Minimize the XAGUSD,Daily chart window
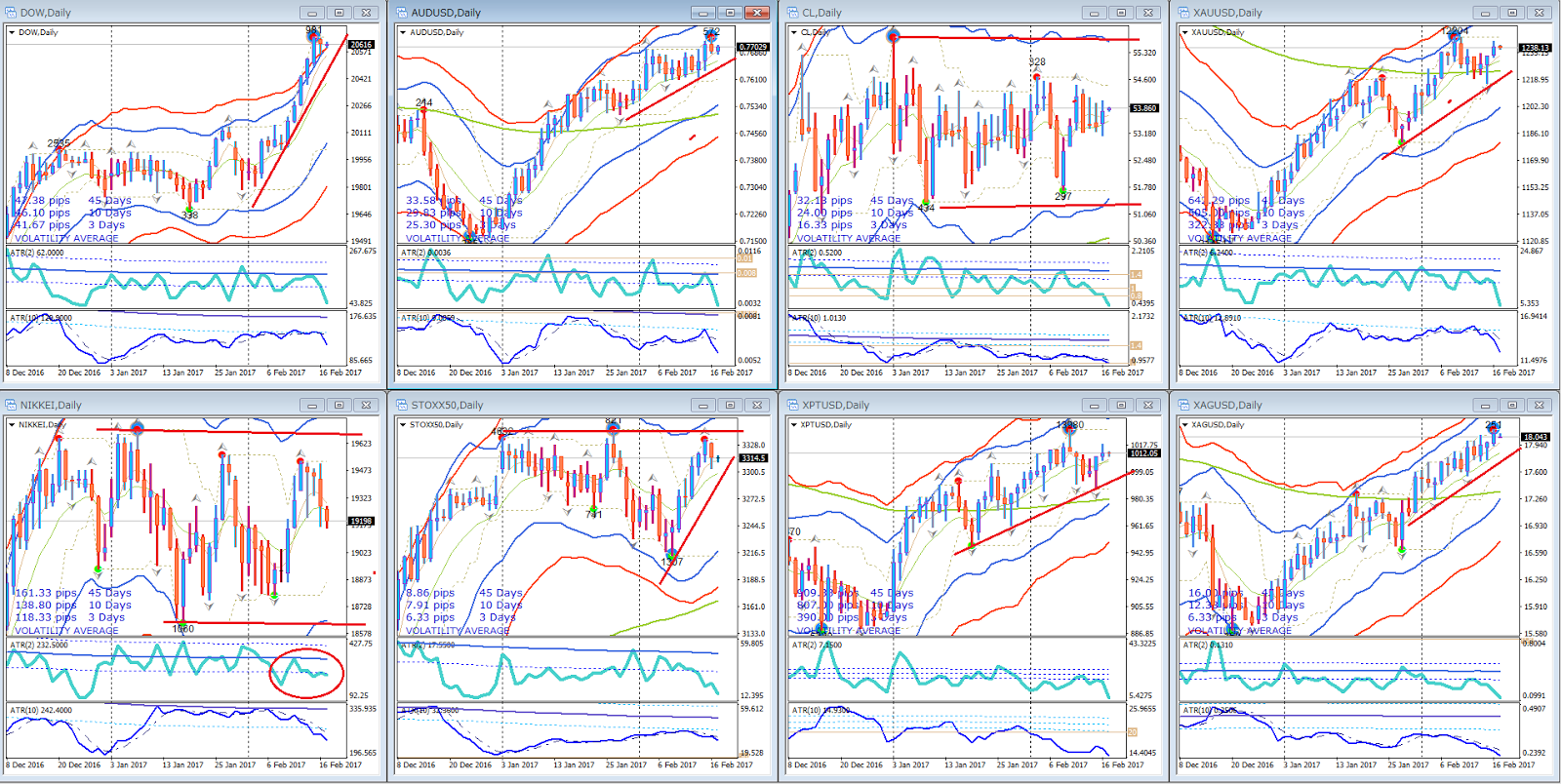The width and height of the screenshot is (1561, 784). 1486,405
